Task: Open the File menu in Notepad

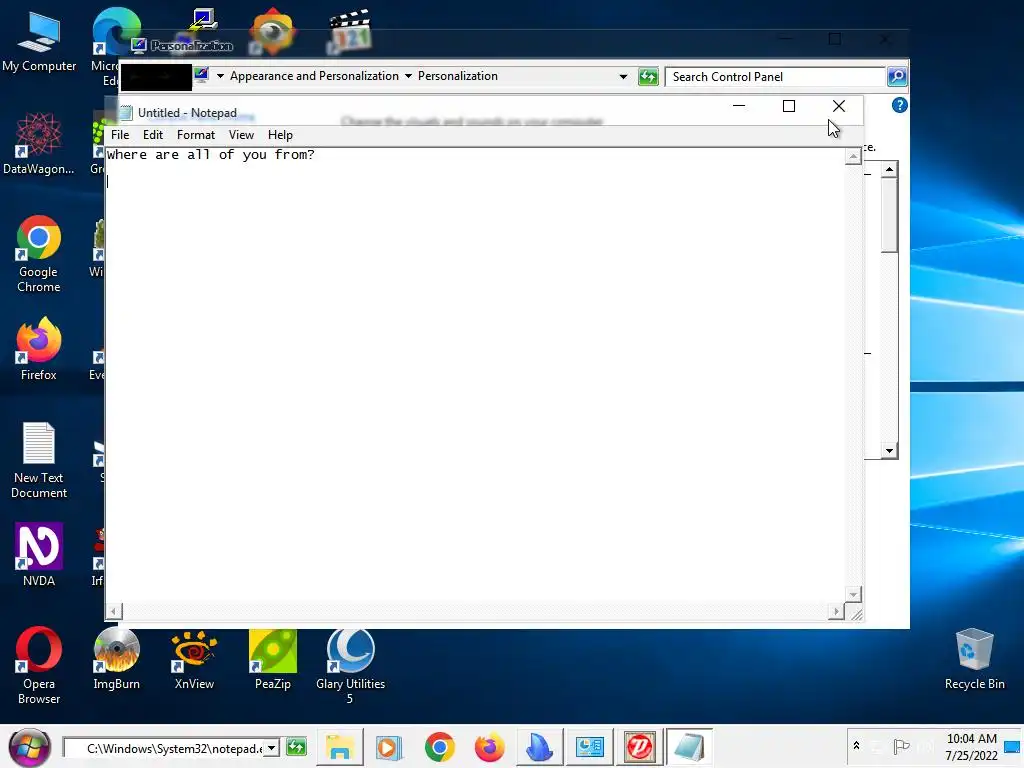Action: click(120, 135)
